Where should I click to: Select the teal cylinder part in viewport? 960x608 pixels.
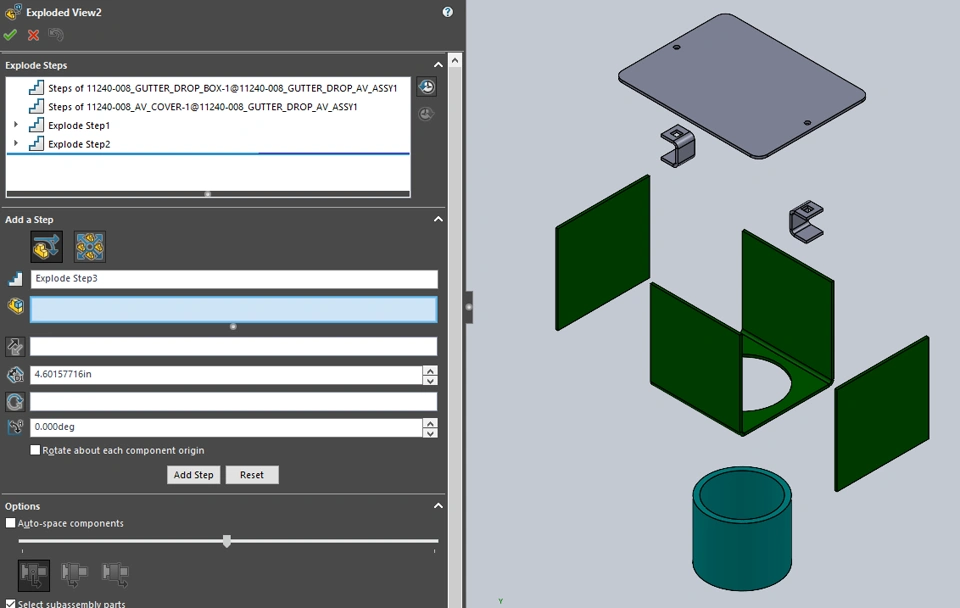click(741, 528)
